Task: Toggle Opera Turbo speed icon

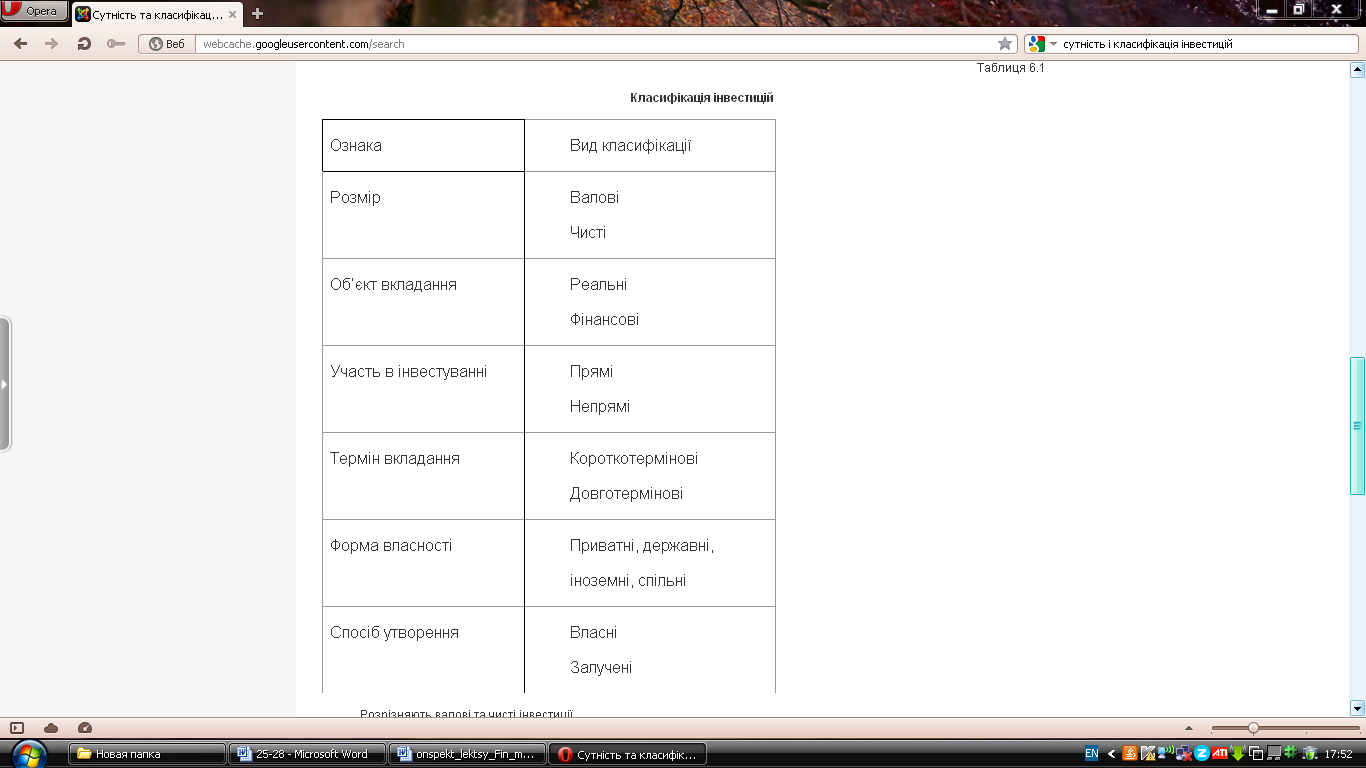Action: [85, 728]
